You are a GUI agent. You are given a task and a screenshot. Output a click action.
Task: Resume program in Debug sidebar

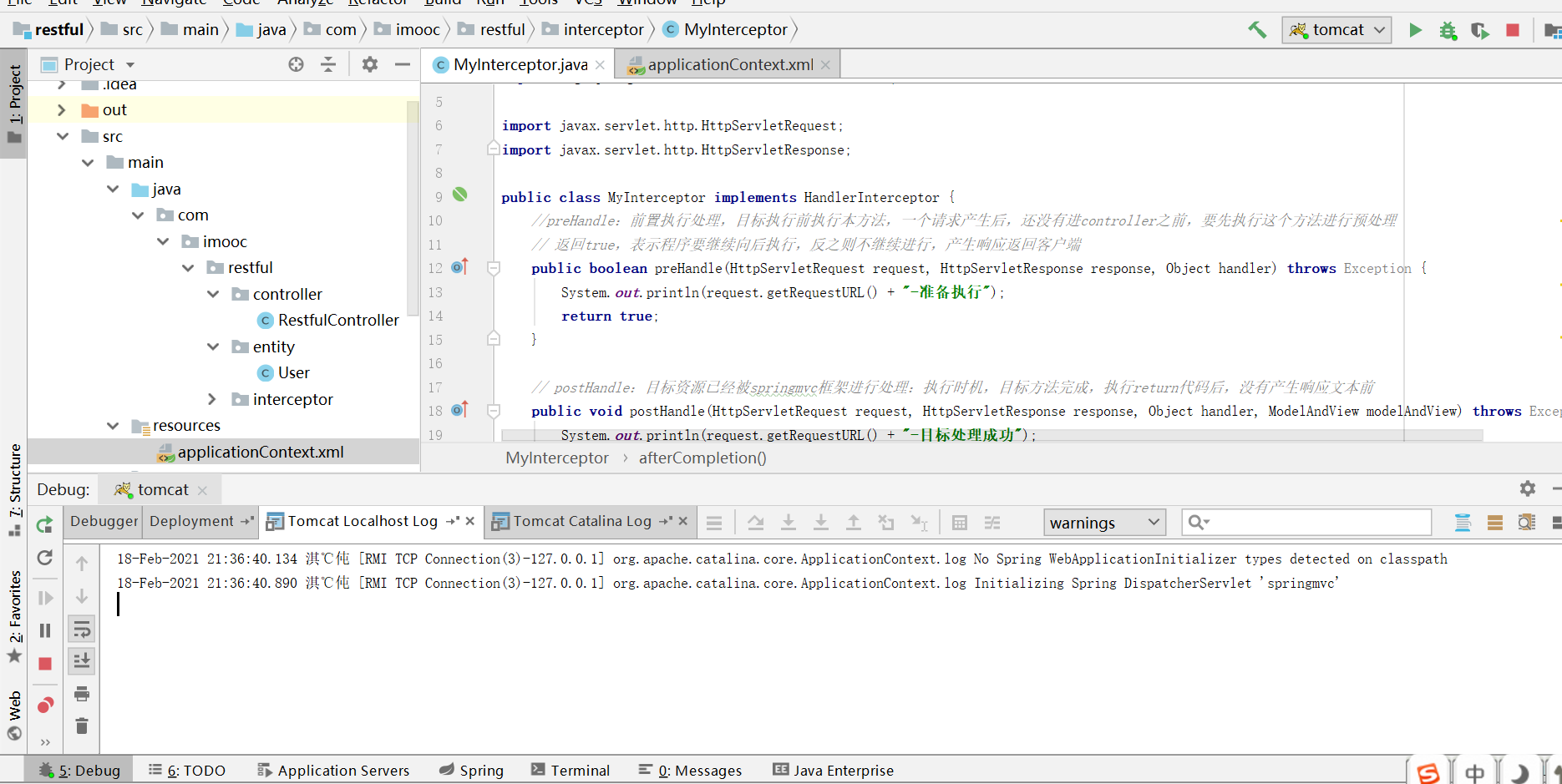tap(45, 598)
